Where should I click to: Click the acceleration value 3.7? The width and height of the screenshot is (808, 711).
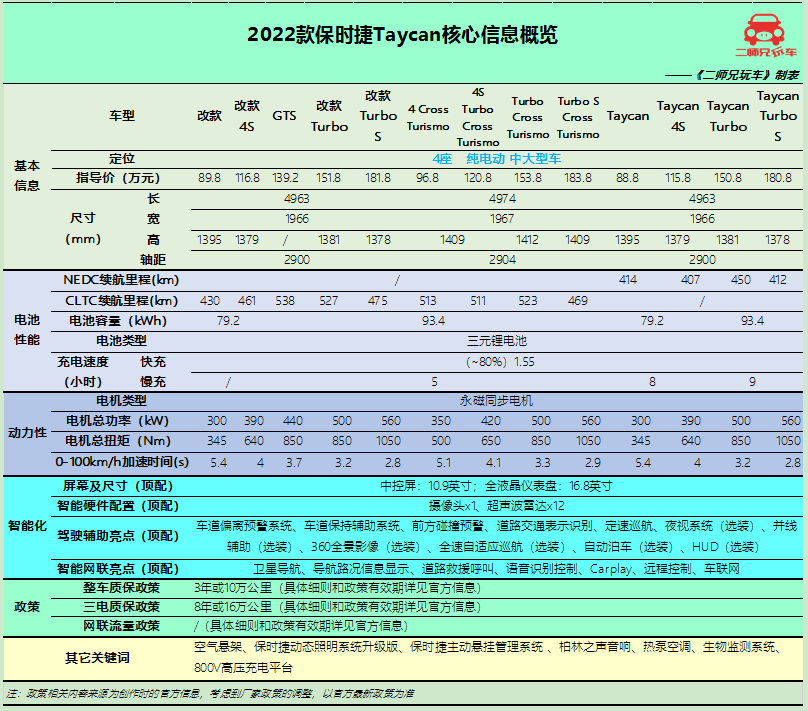click(294, 463)
